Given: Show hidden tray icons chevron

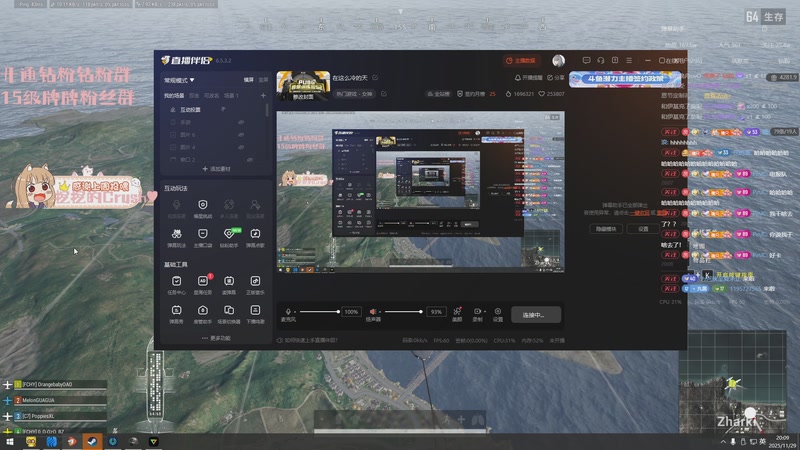Looking at the screenshot, I should point(723,442).
